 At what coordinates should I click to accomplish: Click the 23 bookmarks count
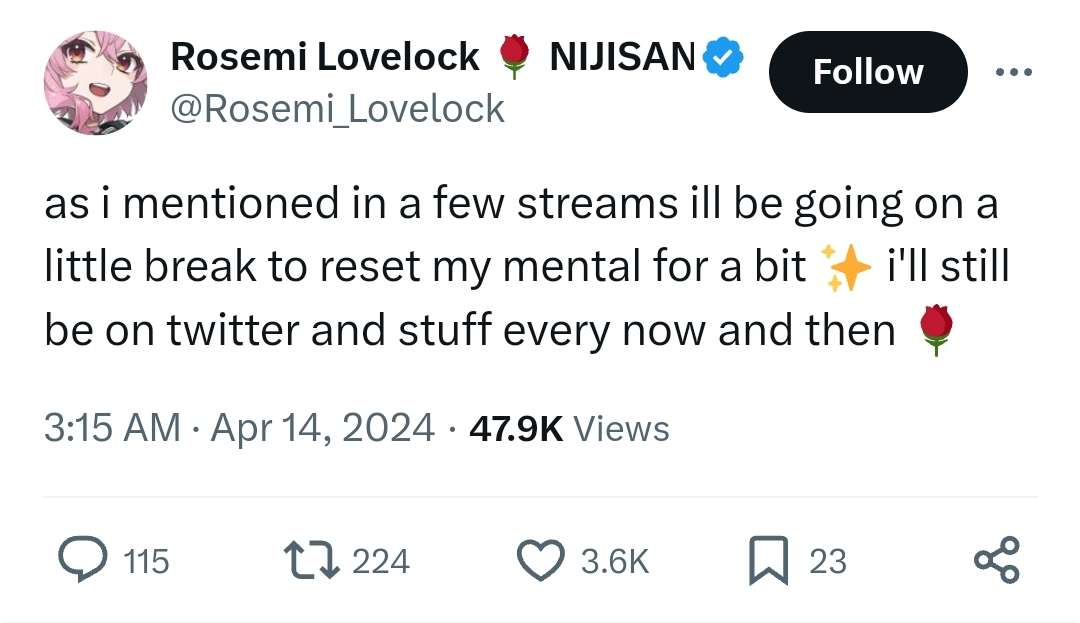(x=828, y=561)
